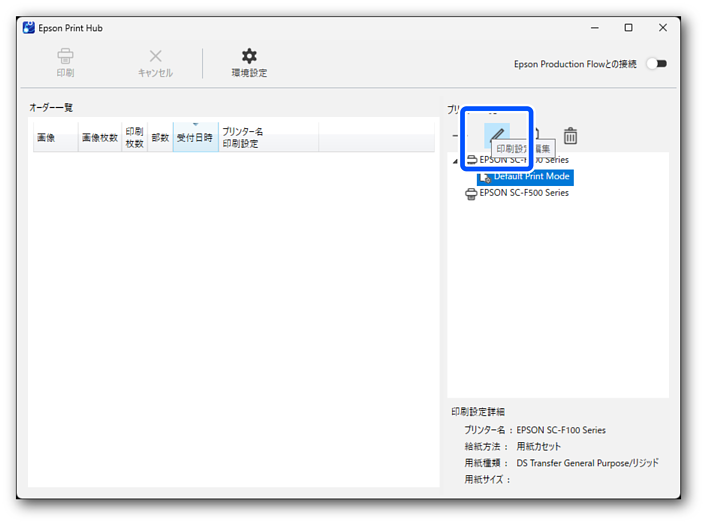Screen dimensions: 705x524
Task: Click the 部数 column header
Action: (x=160, y=138)
